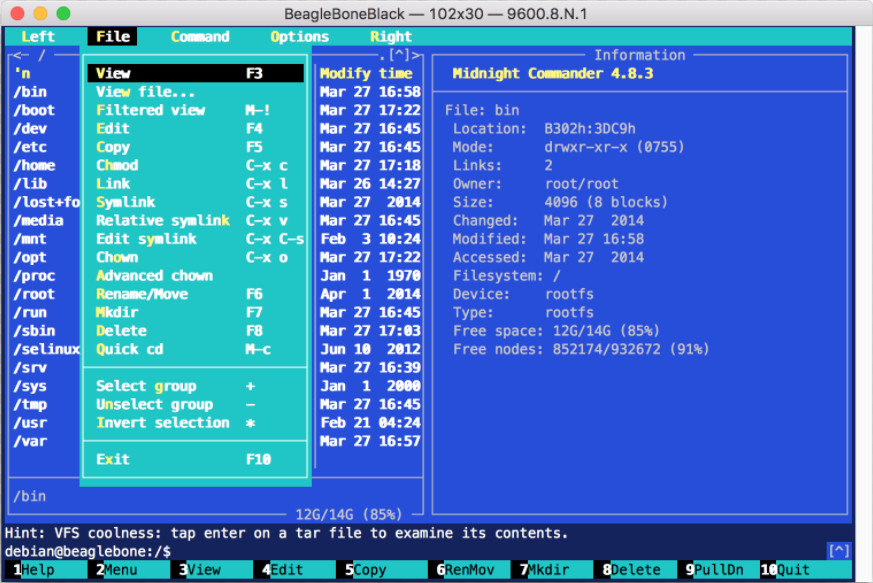Open the Right panel menu
Image resolution: width=873 pixels, height=583 pixels.
tap(391, 37)
